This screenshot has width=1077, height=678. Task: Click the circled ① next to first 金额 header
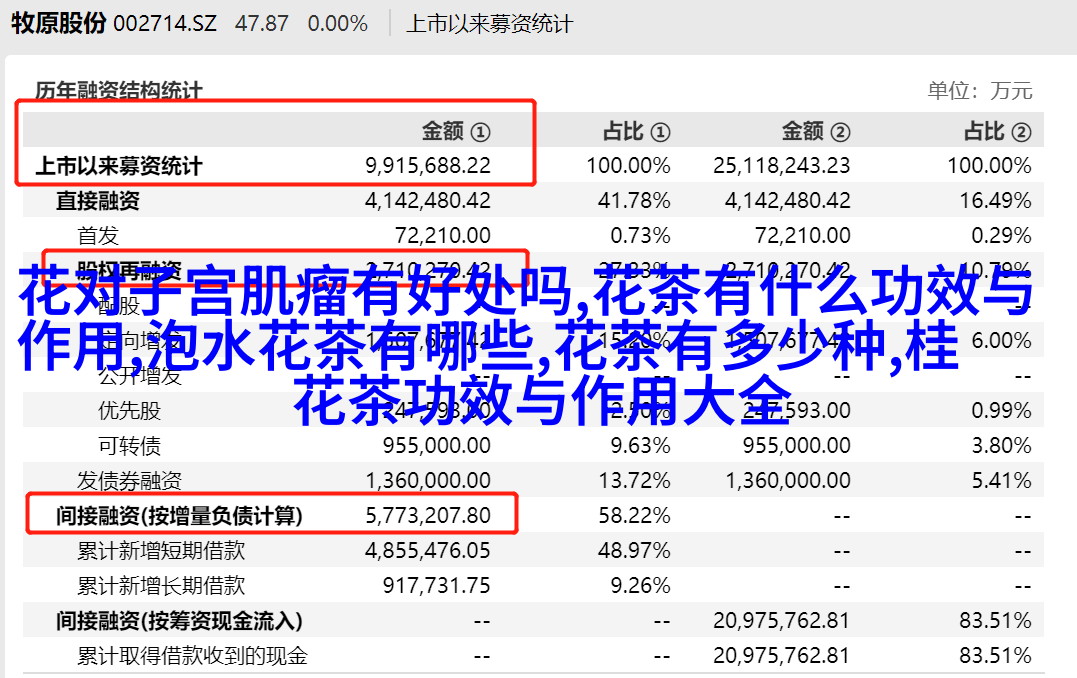coord(480,131)
